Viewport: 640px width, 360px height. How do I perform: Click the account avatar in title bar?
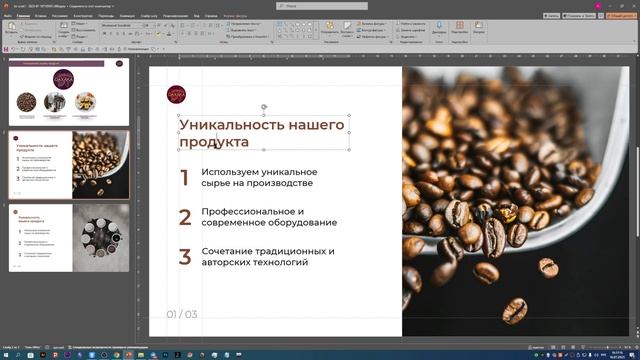coord(598,6)
